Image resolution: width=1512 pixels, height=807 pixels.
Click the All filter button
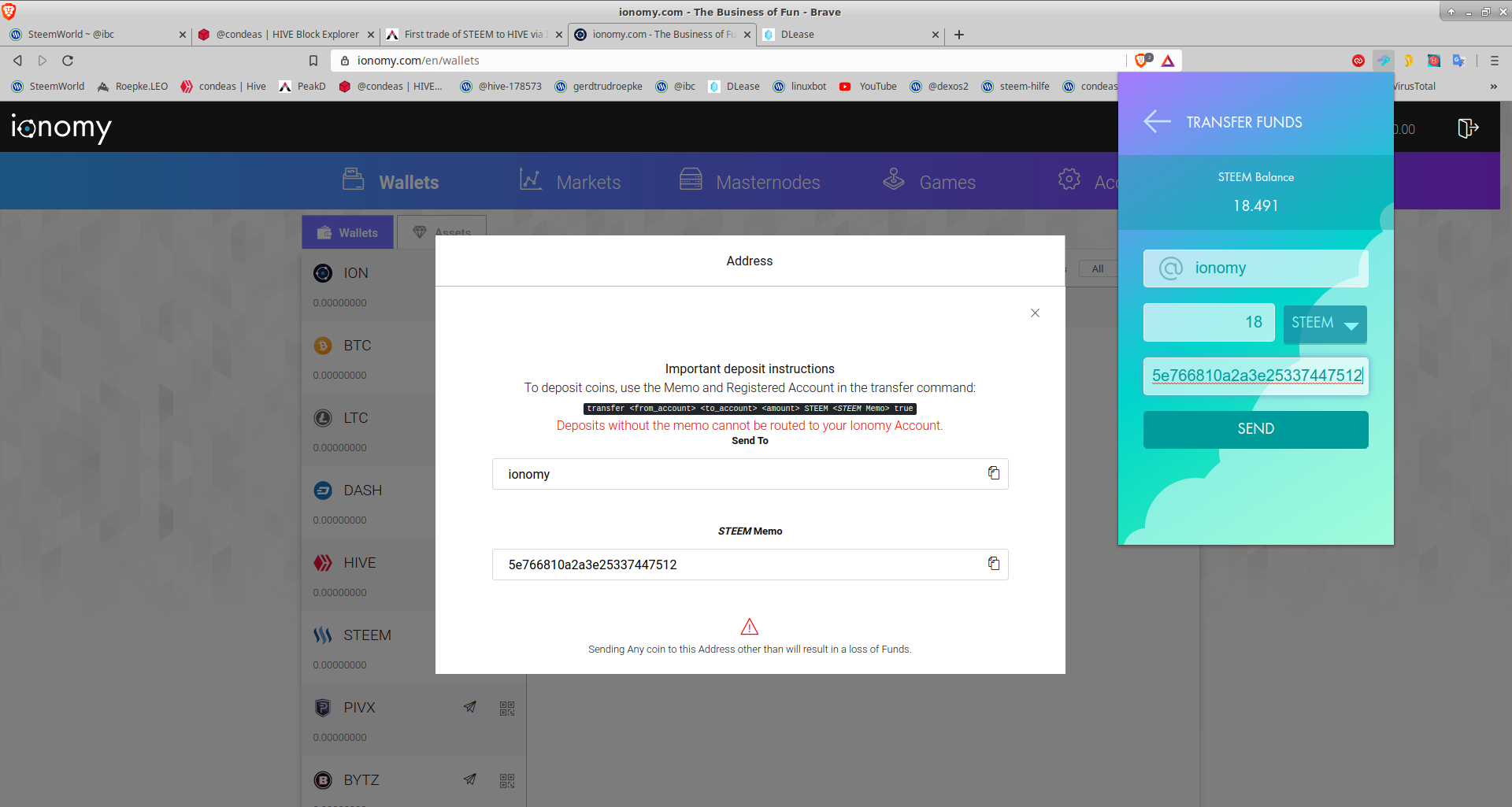[1097, 268]
